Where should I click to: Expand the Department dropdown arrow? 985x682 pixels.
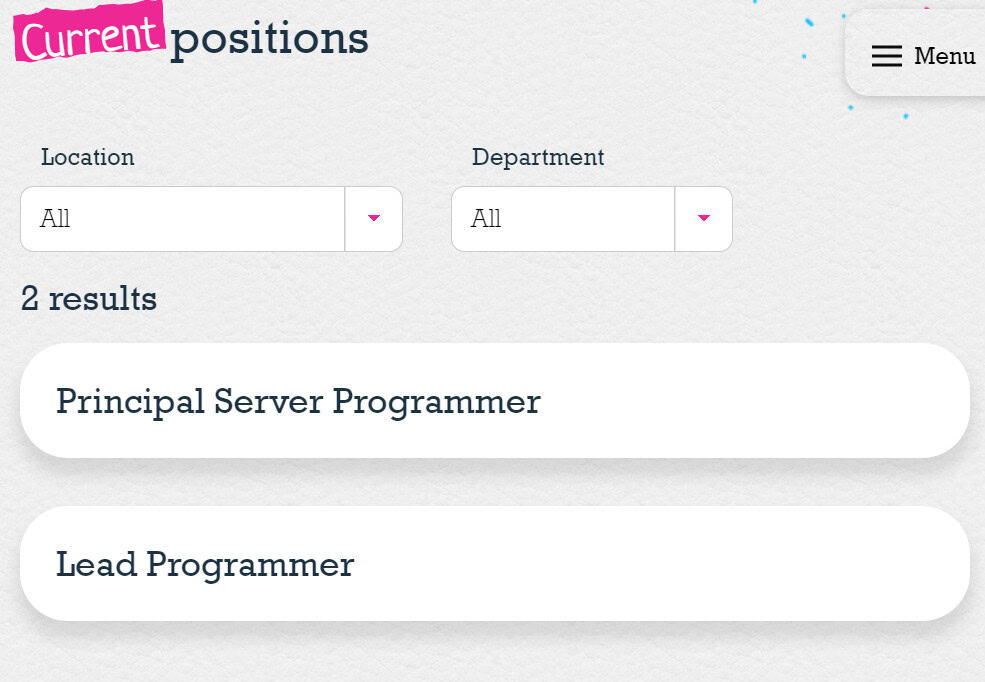(704, 219)
